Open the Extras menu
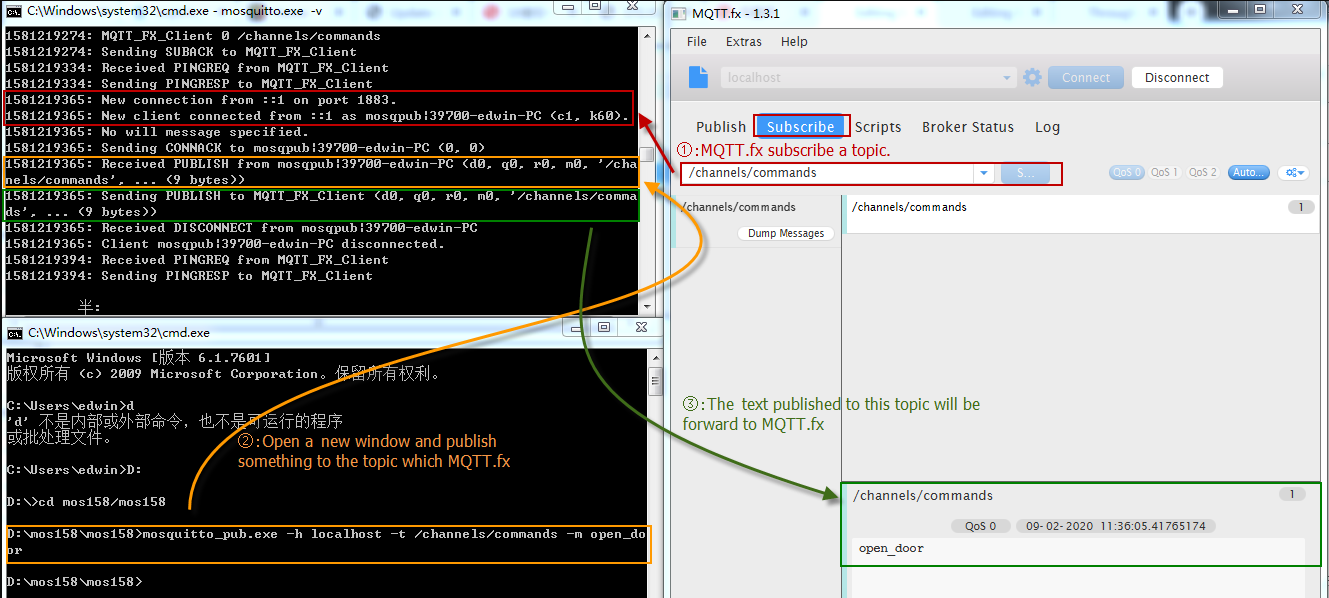This screenshot has width=1329, height=598. (x=744, y=42)
